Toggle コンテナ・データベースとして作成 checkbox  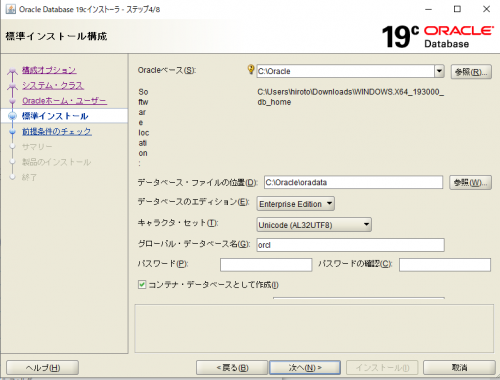[x=142, y=285]
